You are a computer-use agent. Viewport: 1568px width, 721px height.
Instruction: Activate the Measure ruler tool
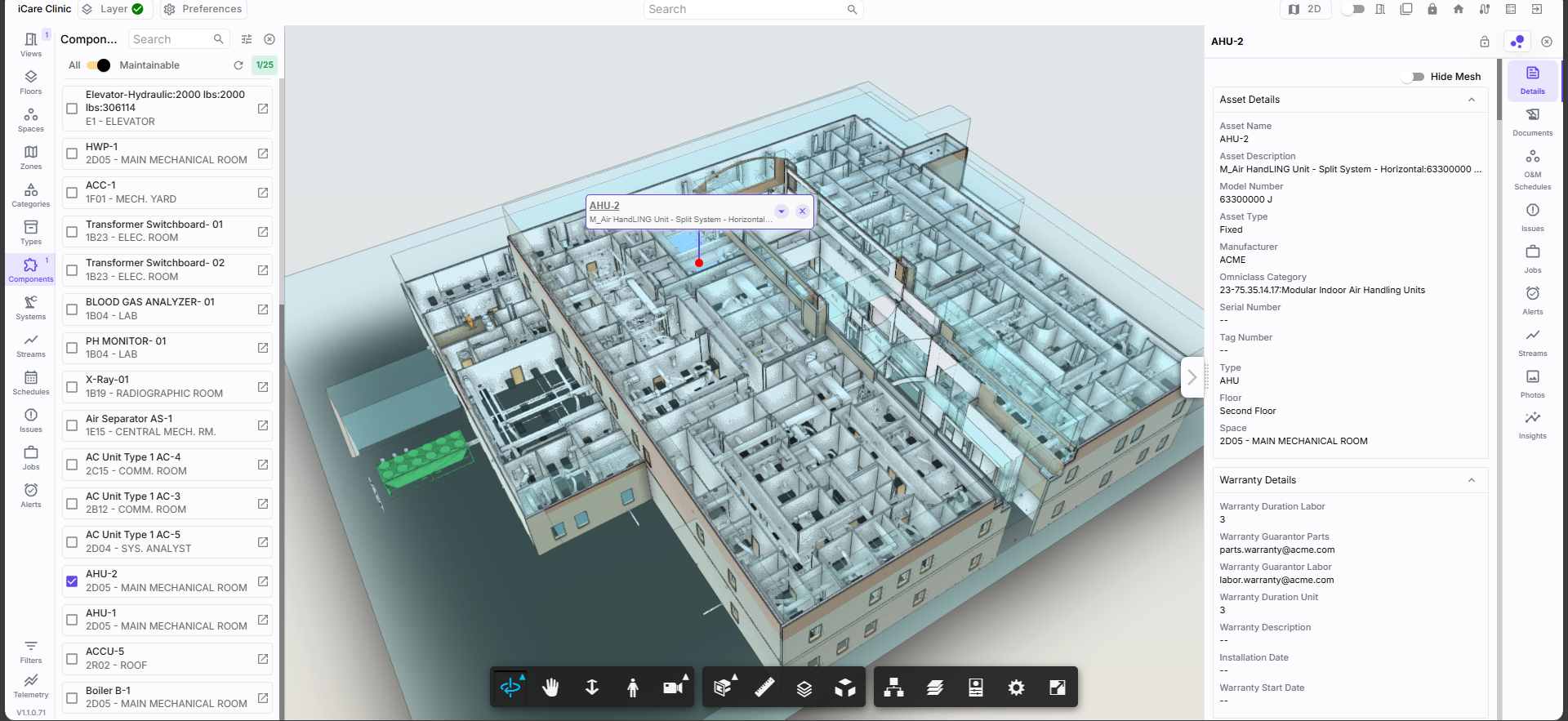coord(764,688)
